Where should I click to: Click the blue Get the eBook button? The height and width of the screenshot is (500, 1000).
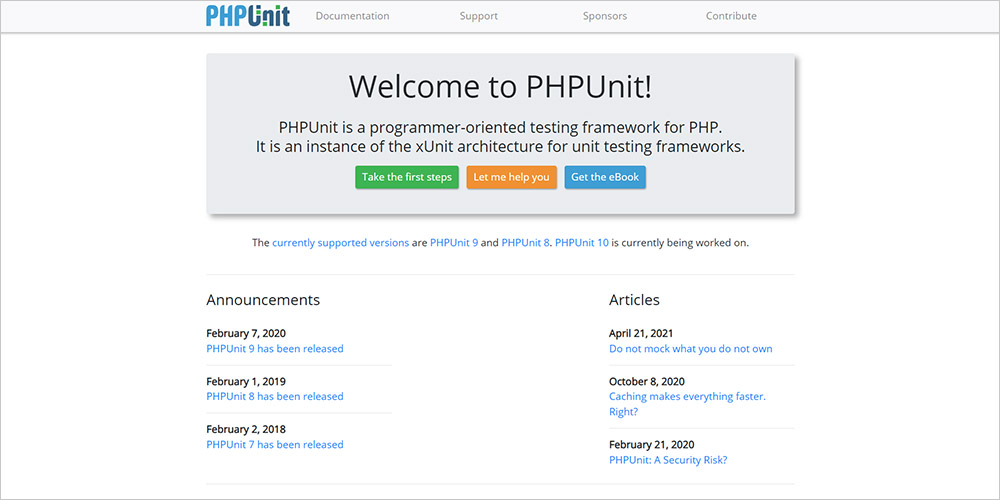[x=605, y=177]
